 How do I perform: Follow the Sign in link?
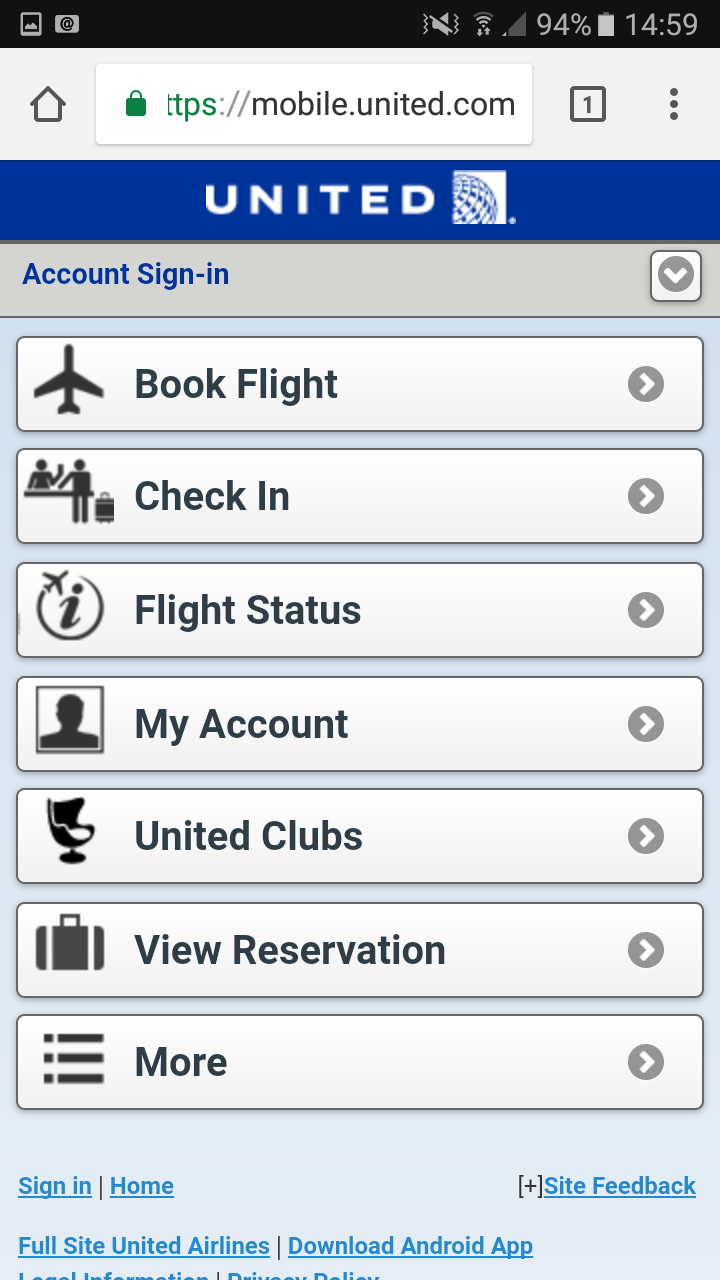tap(55, 1186)
